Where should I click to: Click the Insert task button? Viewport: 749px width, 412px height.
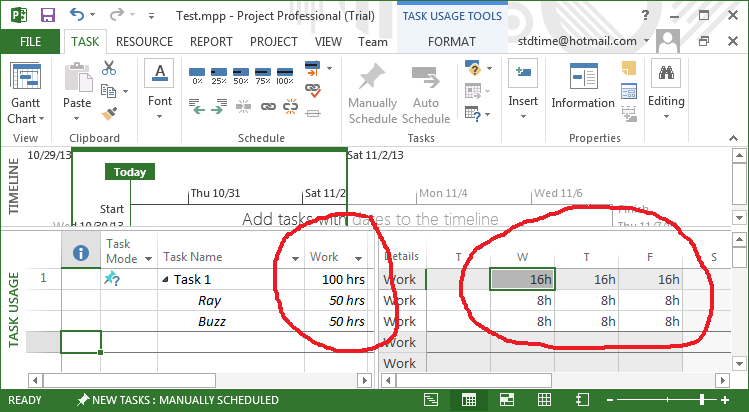[523, 73]
